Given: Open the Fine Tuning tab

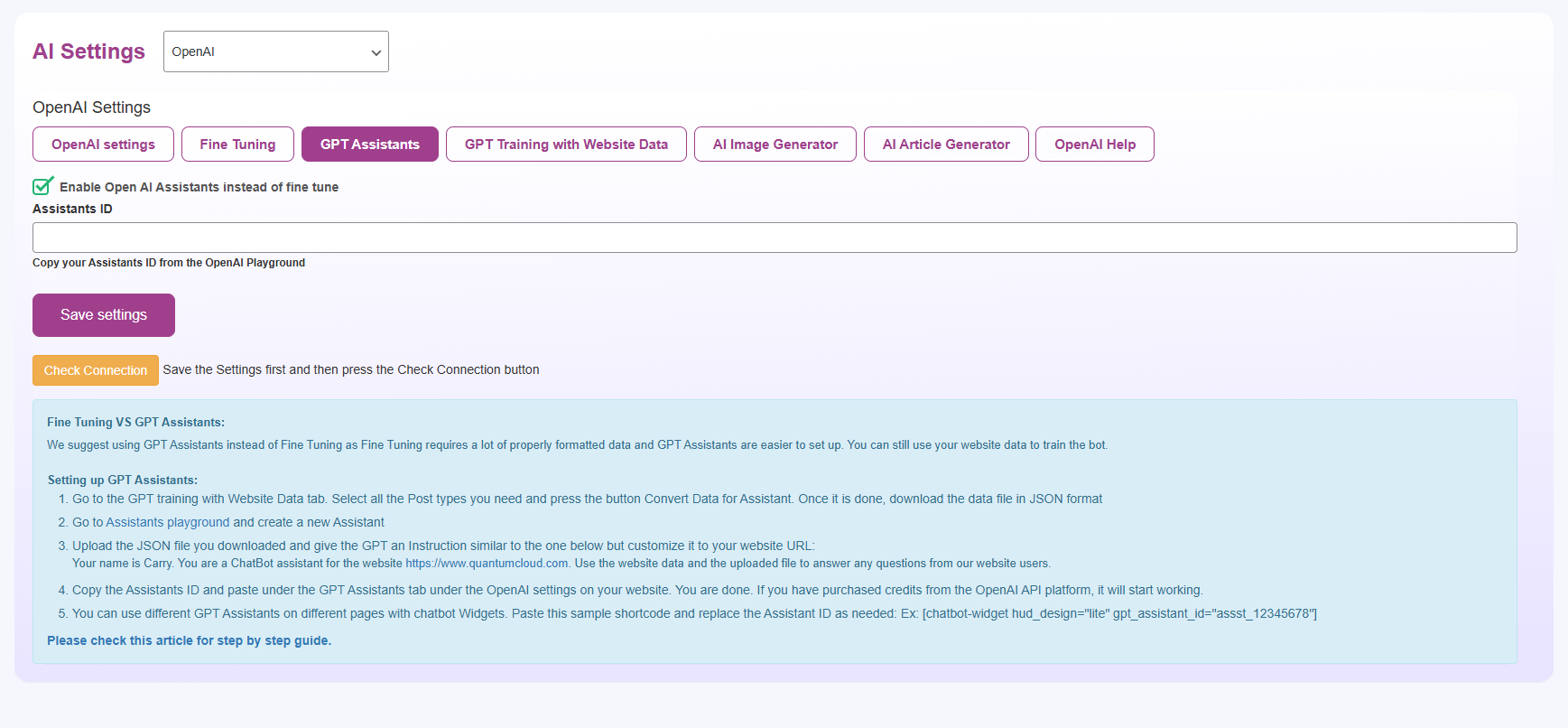Looking at the screenshot, I should pos(237,145).
